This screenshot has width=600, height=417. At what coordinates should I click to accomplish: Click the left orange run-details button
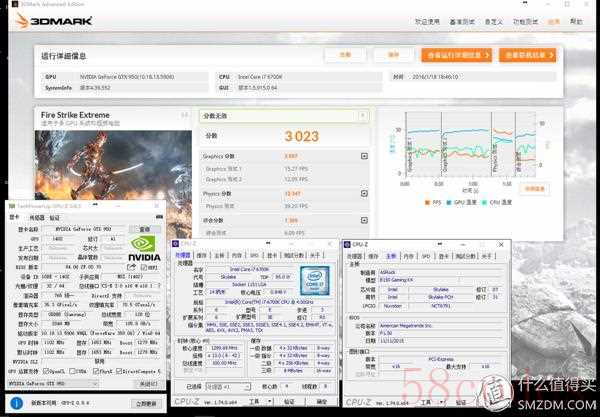(x=457, y=55)
